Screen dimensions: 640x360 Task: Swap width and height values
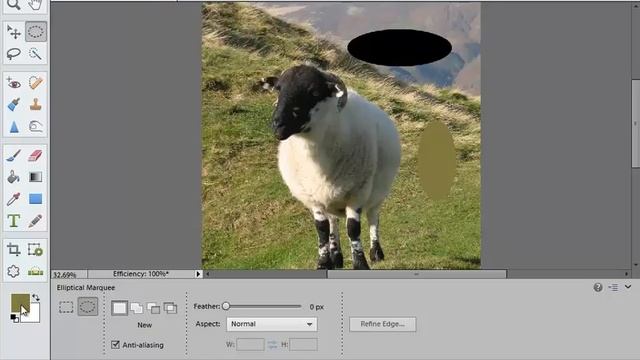(272, 344)
